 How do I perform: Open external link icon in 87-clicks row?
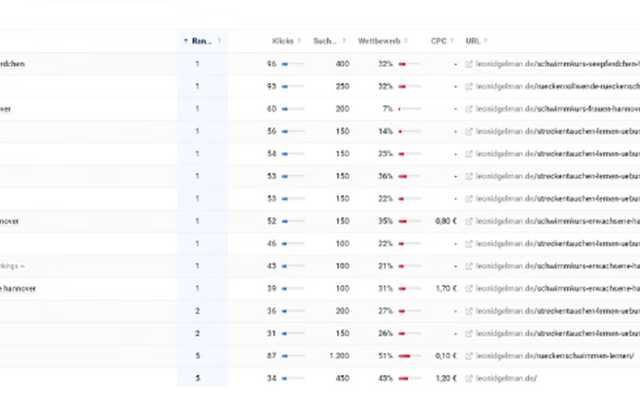[x=469, y=356]
